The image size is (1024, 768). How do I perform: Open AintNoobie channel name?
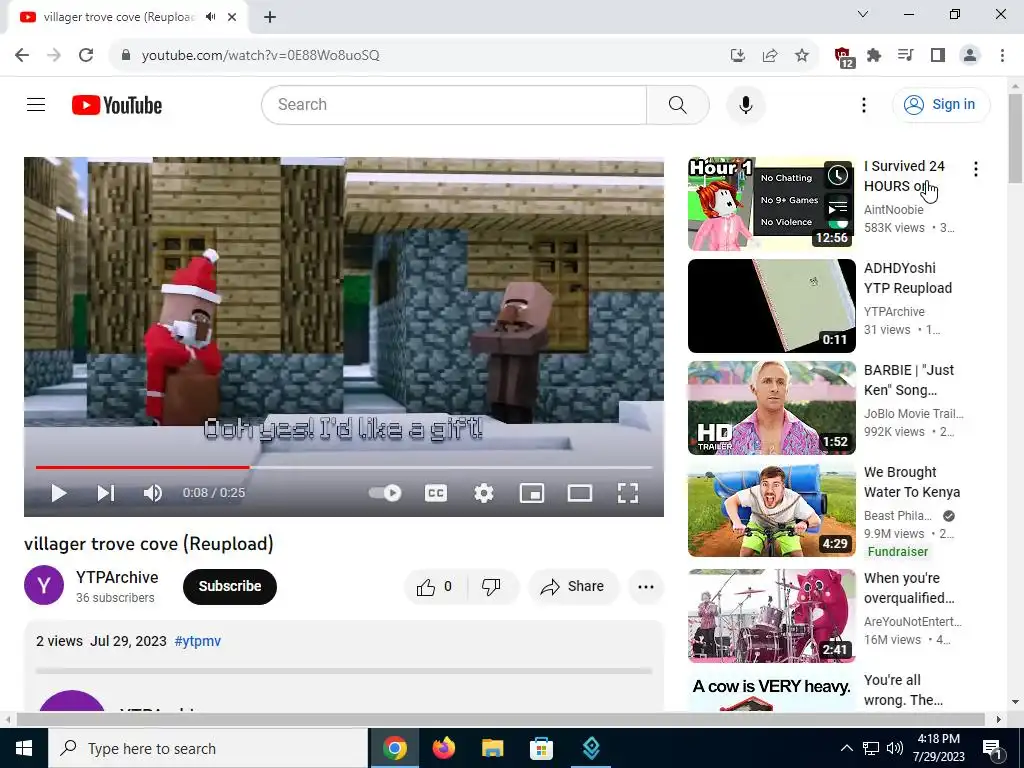pyautogui.click(x=893, y=210)
